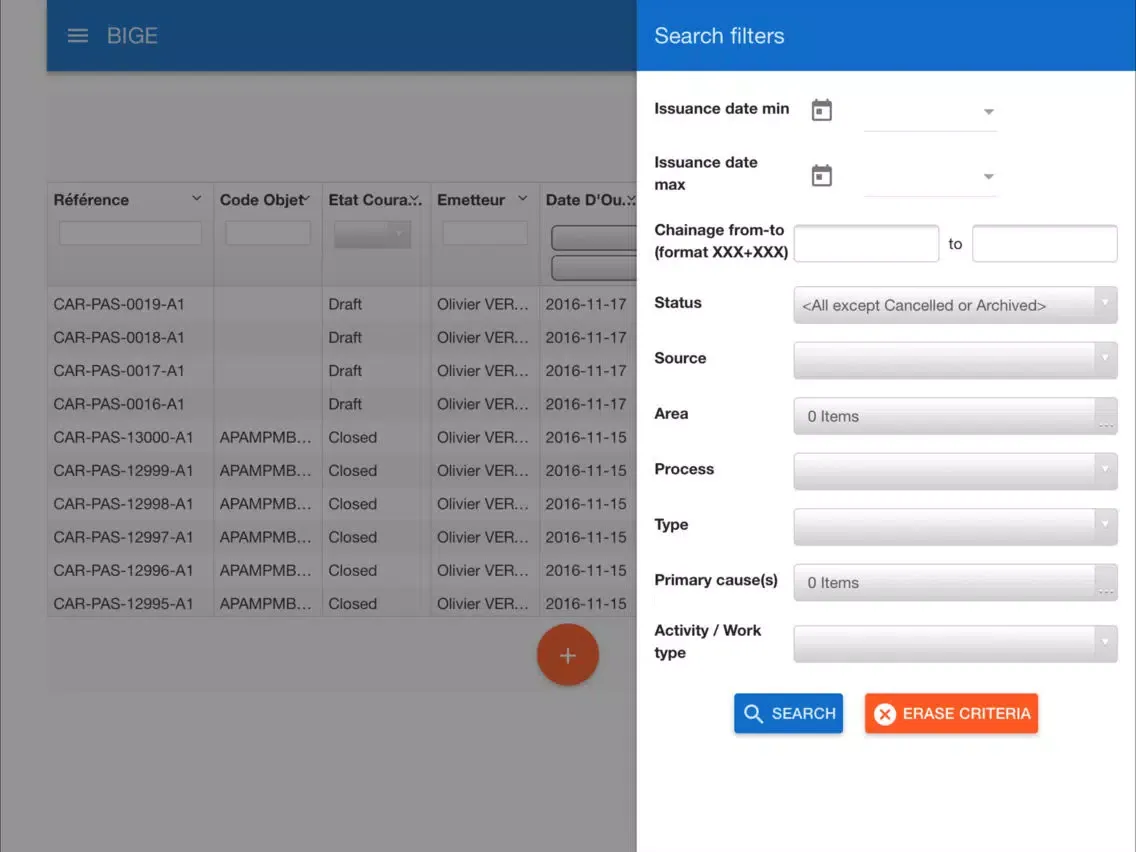Expand Issuance date min dropdown arrow
Image resolution: width=1136 pixels, height=852 pixels.
pyautogui.click(x=988, y=111)
